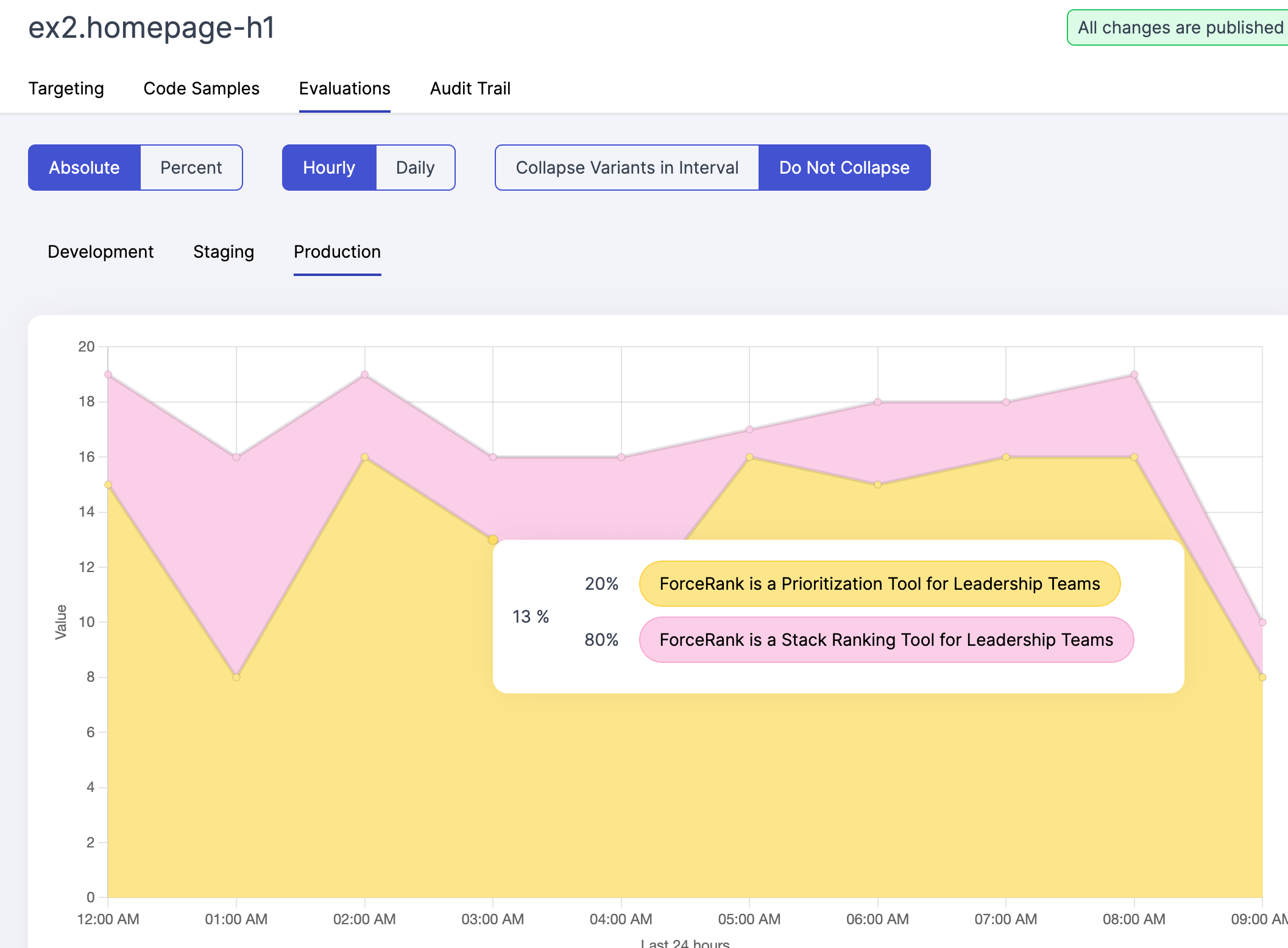Viewport: 1288px width, 948px height.
Task: Click the Stack Ranking Tool variant pill in tooltip
Action: [886, 640]
